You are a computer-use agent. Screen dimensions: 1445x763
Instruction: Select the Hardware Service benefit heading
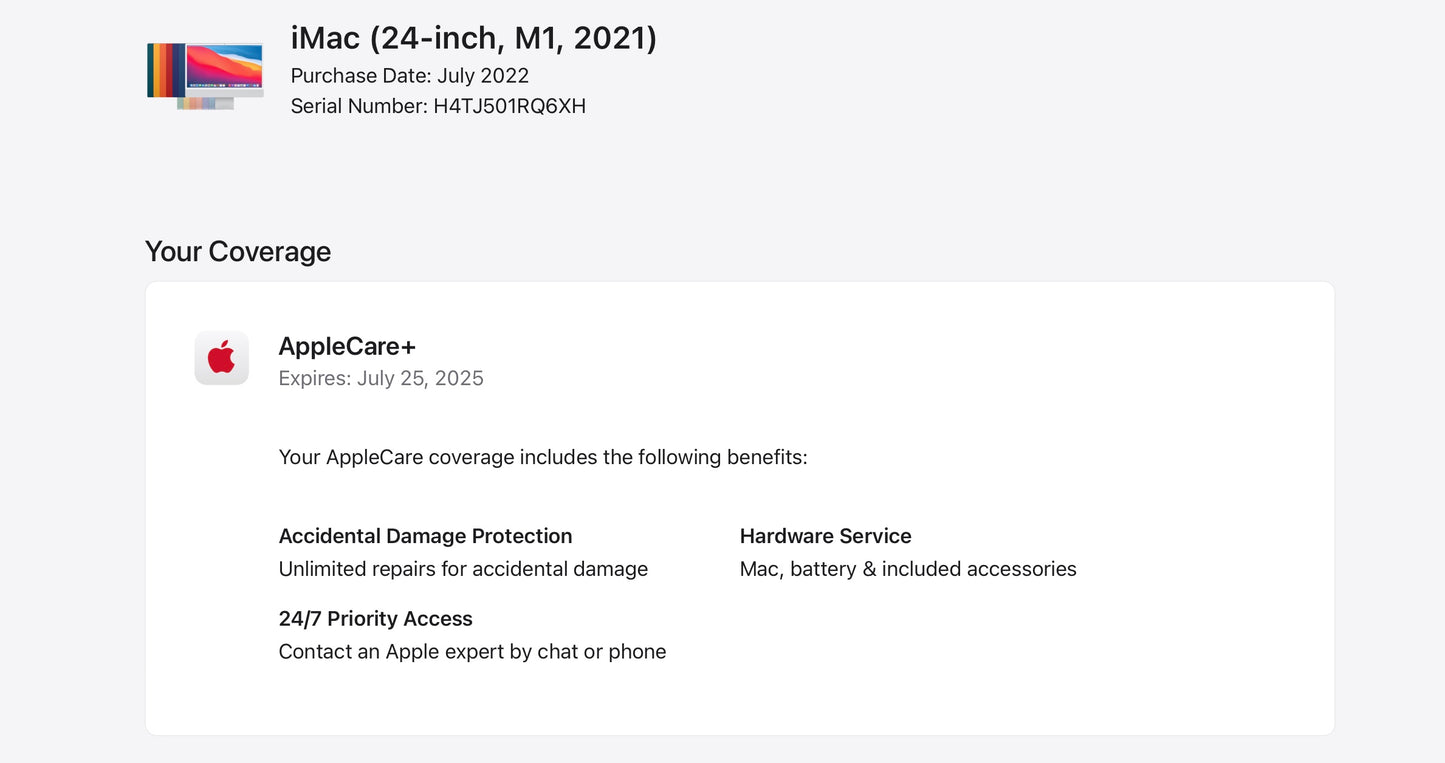(x=825, y=536)
